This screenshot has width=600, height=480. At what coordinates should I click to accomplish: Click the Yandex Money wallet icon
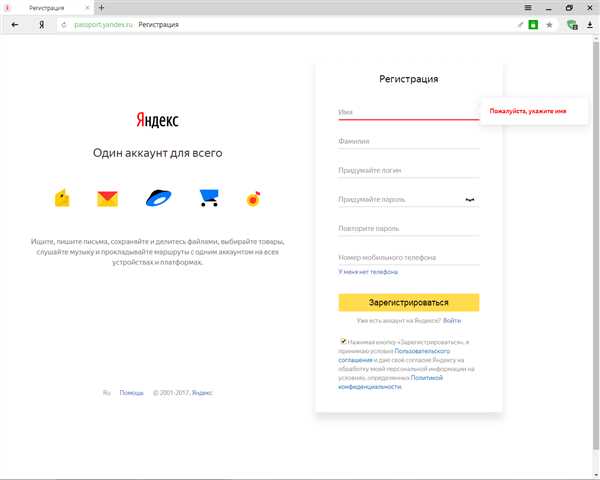pos(62,198)
